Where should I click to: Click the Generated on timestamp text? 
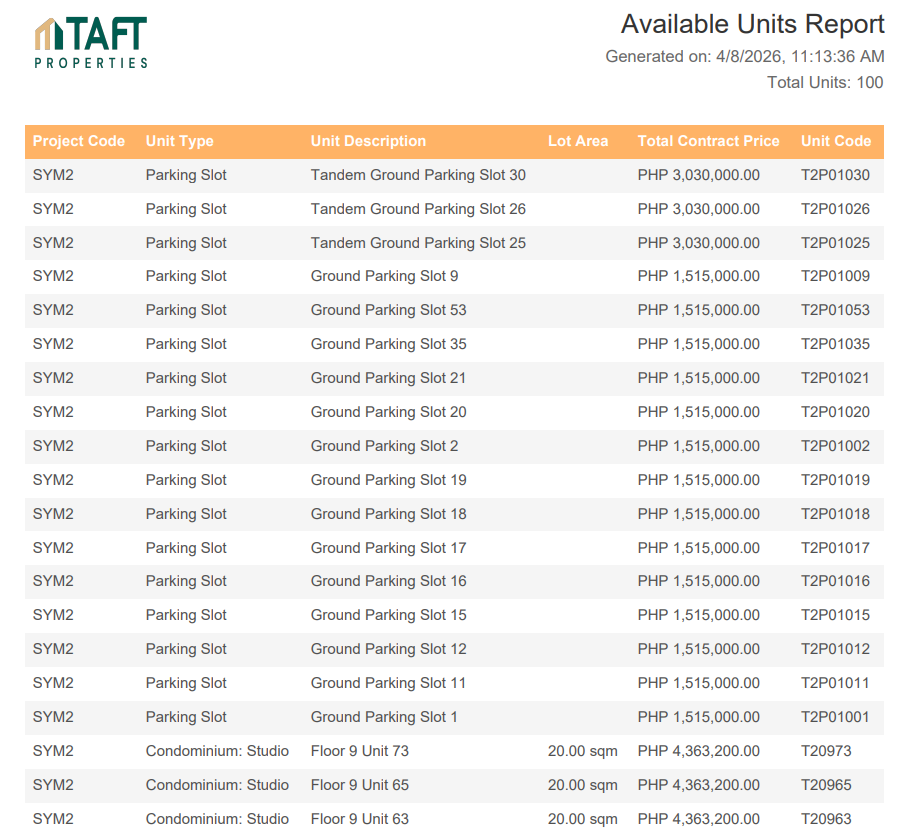pos(744,57)
